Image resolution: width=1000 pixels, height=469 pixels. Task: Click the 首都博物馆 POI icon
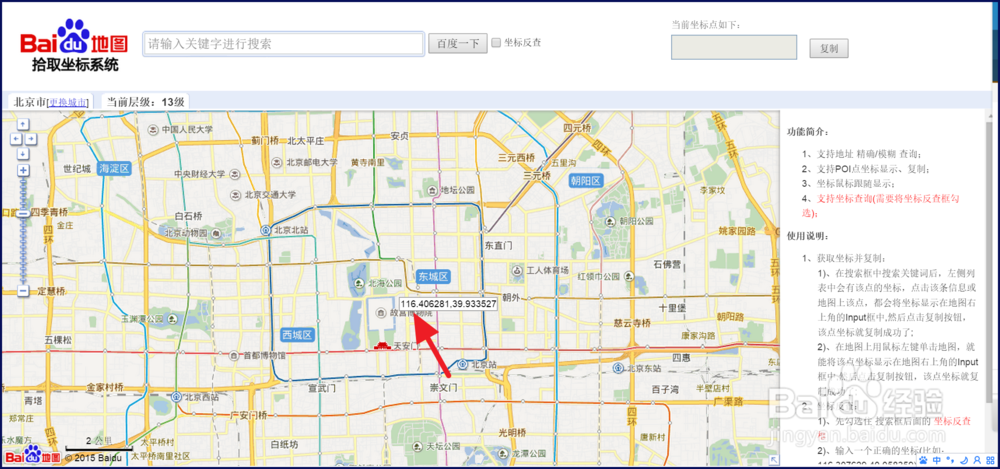coord(233,355)
